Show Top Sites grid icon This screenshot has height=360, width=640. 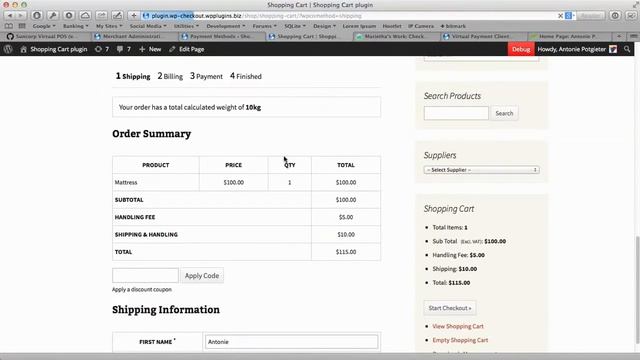pyautogui.click(x=22, y=26)
